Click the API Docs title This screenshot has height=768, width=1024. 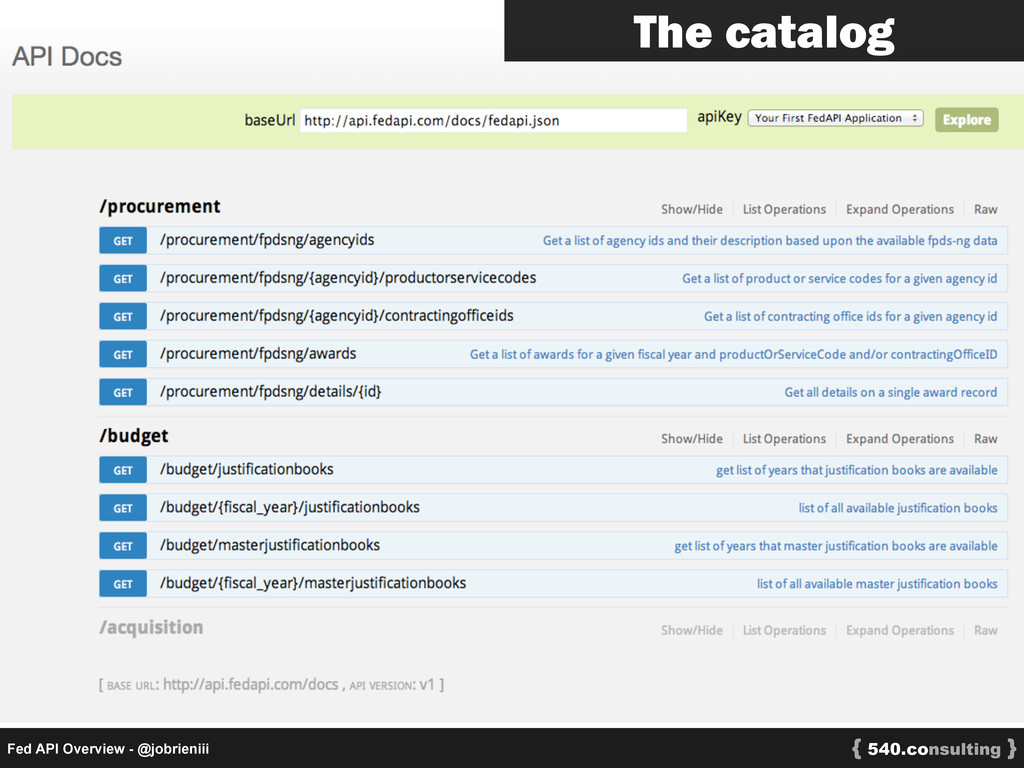click(x=67, y=56)
